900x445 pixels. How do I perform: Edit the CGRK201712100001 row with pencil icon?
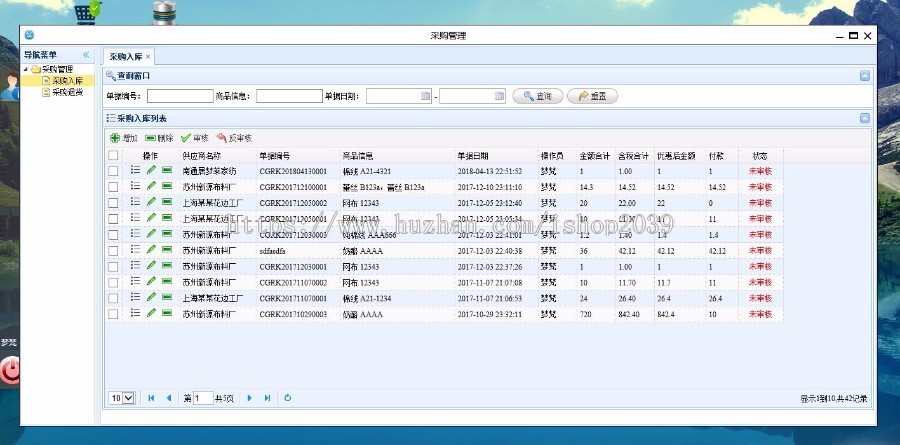click(151, 185)
